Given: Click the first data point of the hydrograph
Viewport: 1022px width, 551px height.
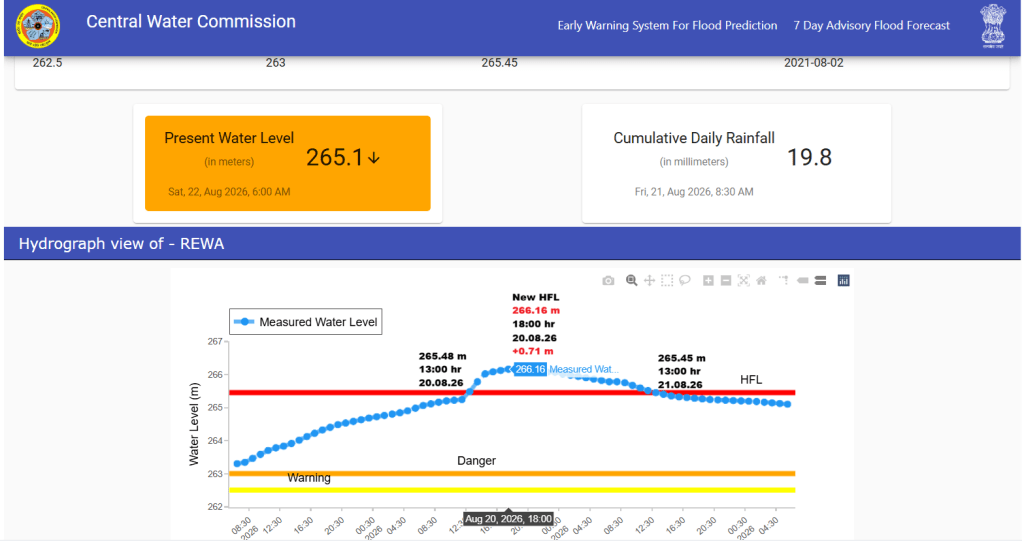Looking at the screenshot, I should [x=237, y=464].
